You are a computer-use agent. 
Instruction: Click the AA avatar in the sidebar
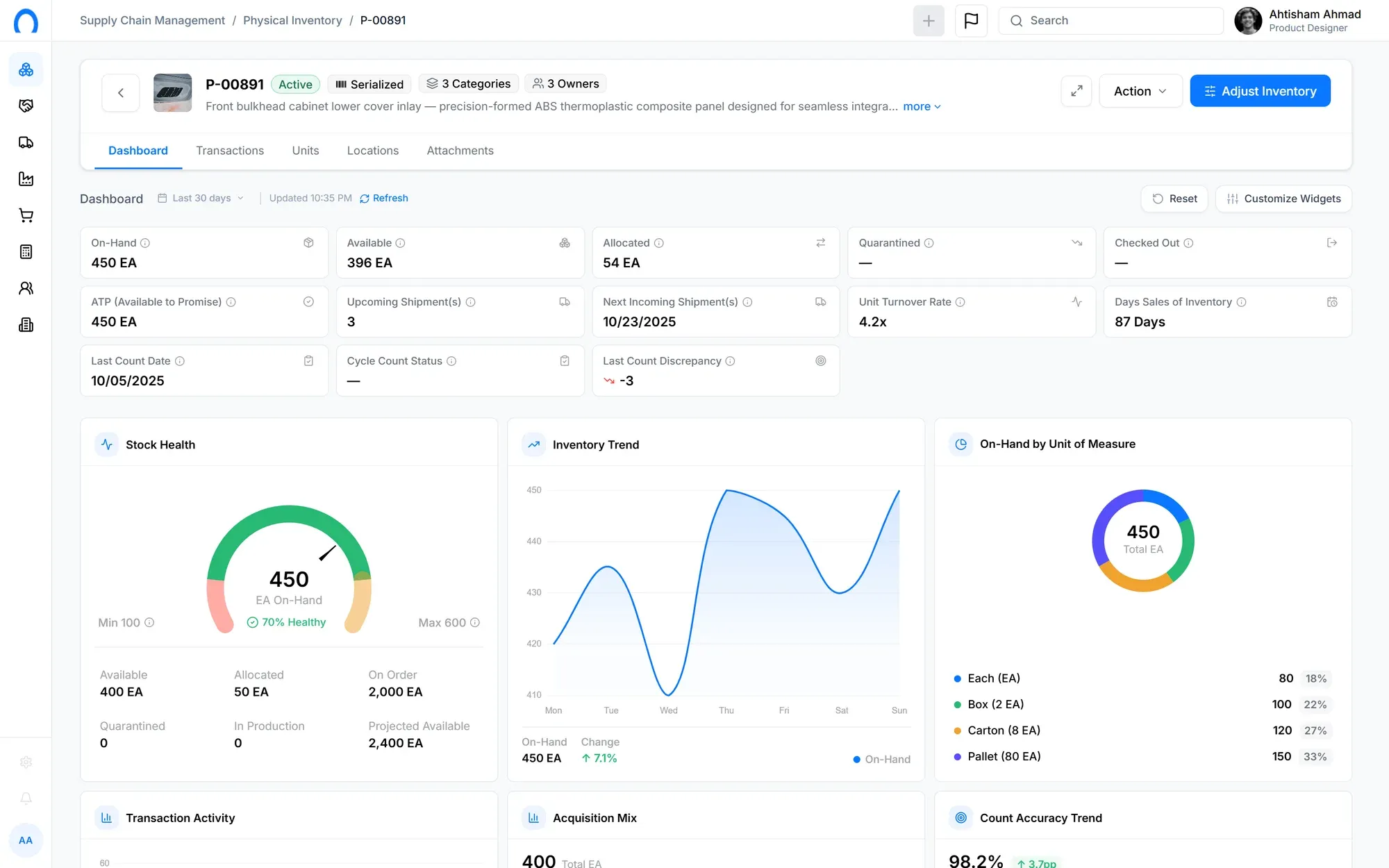click(x=26, y=840)
